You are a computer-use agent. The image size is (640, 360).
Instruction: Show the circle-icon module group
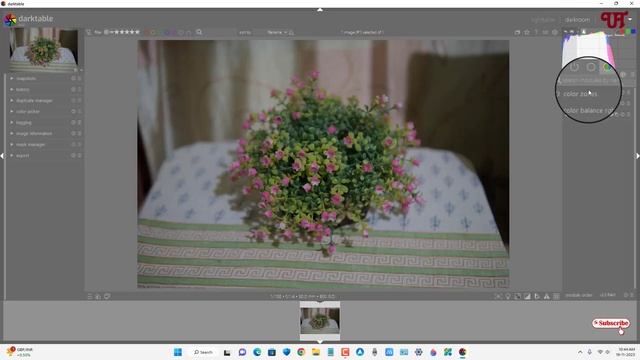[x=591, y=67]
